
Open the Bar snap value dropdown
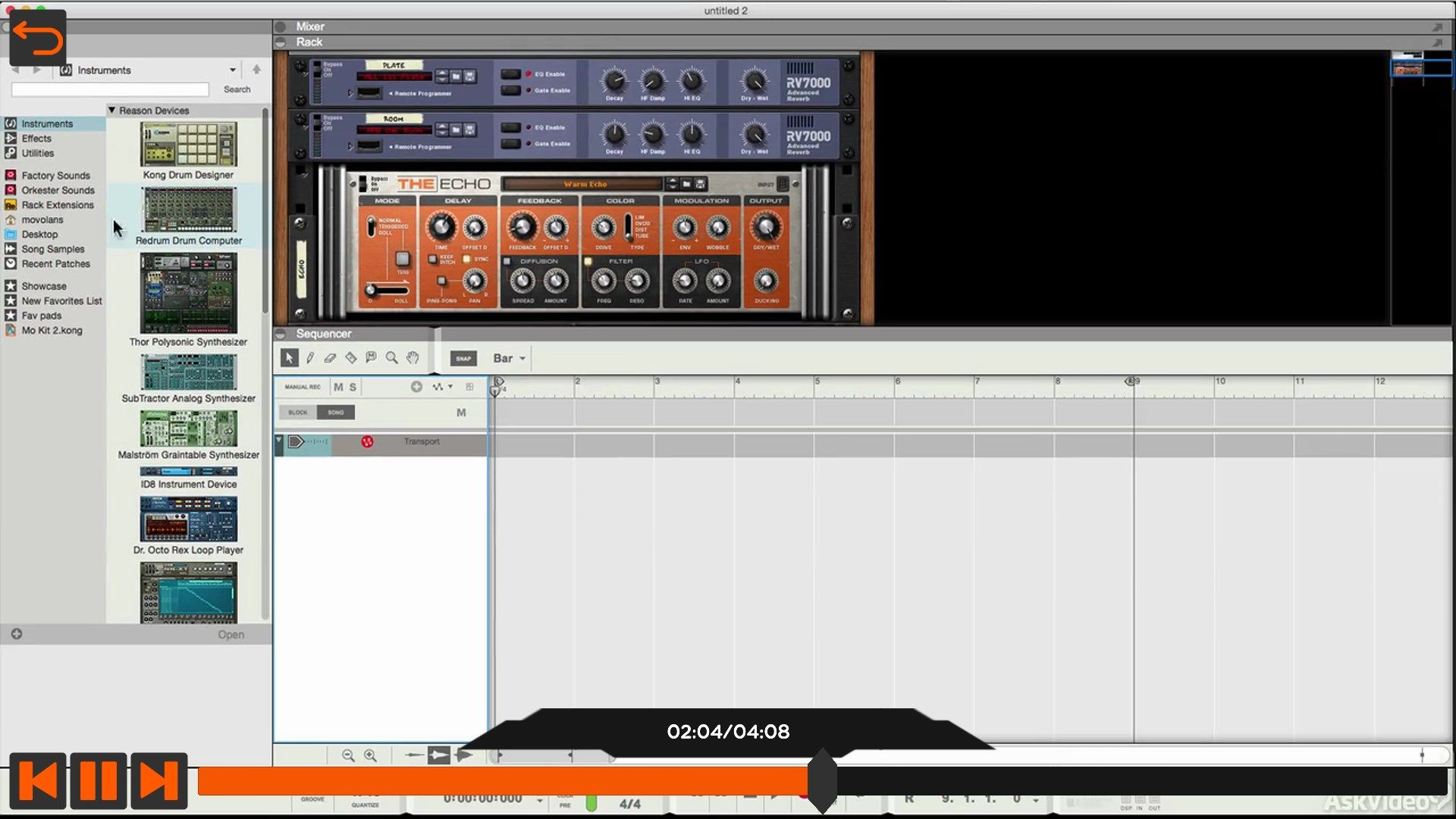(510, 359)
